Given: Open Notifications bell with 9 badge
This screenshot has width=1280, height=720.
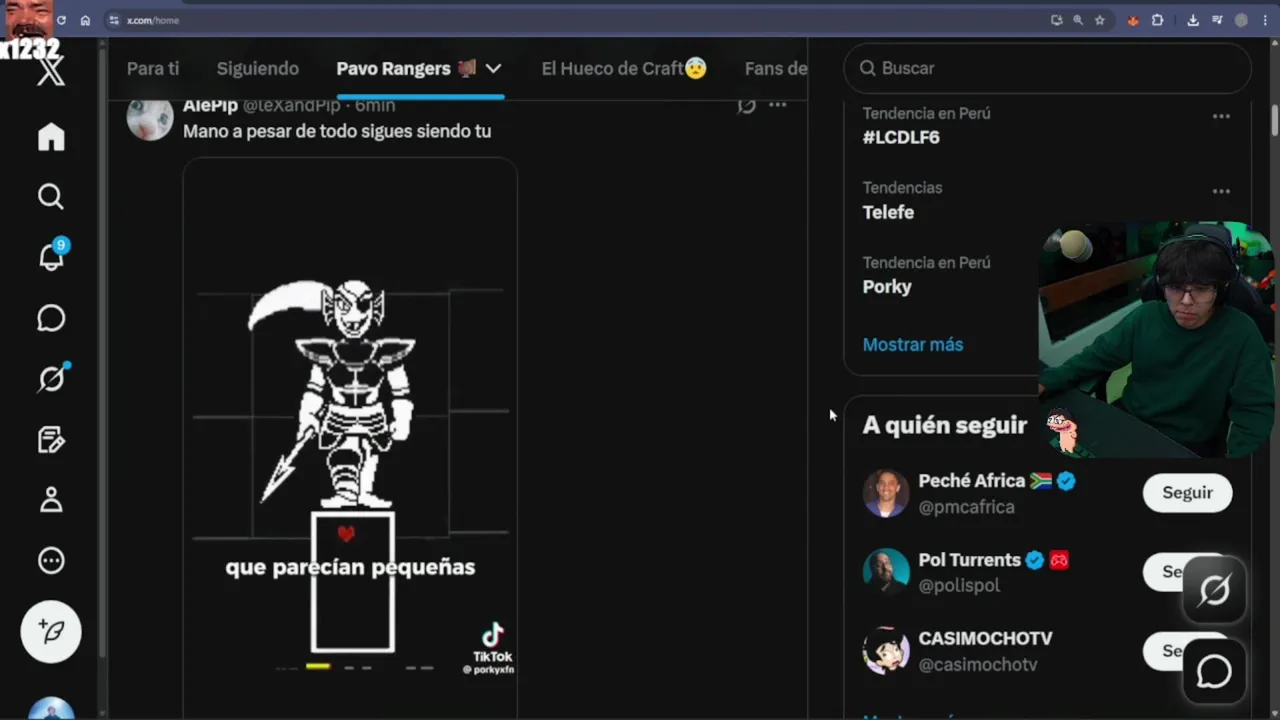Looking at the screenshot, I should [51, 256].
